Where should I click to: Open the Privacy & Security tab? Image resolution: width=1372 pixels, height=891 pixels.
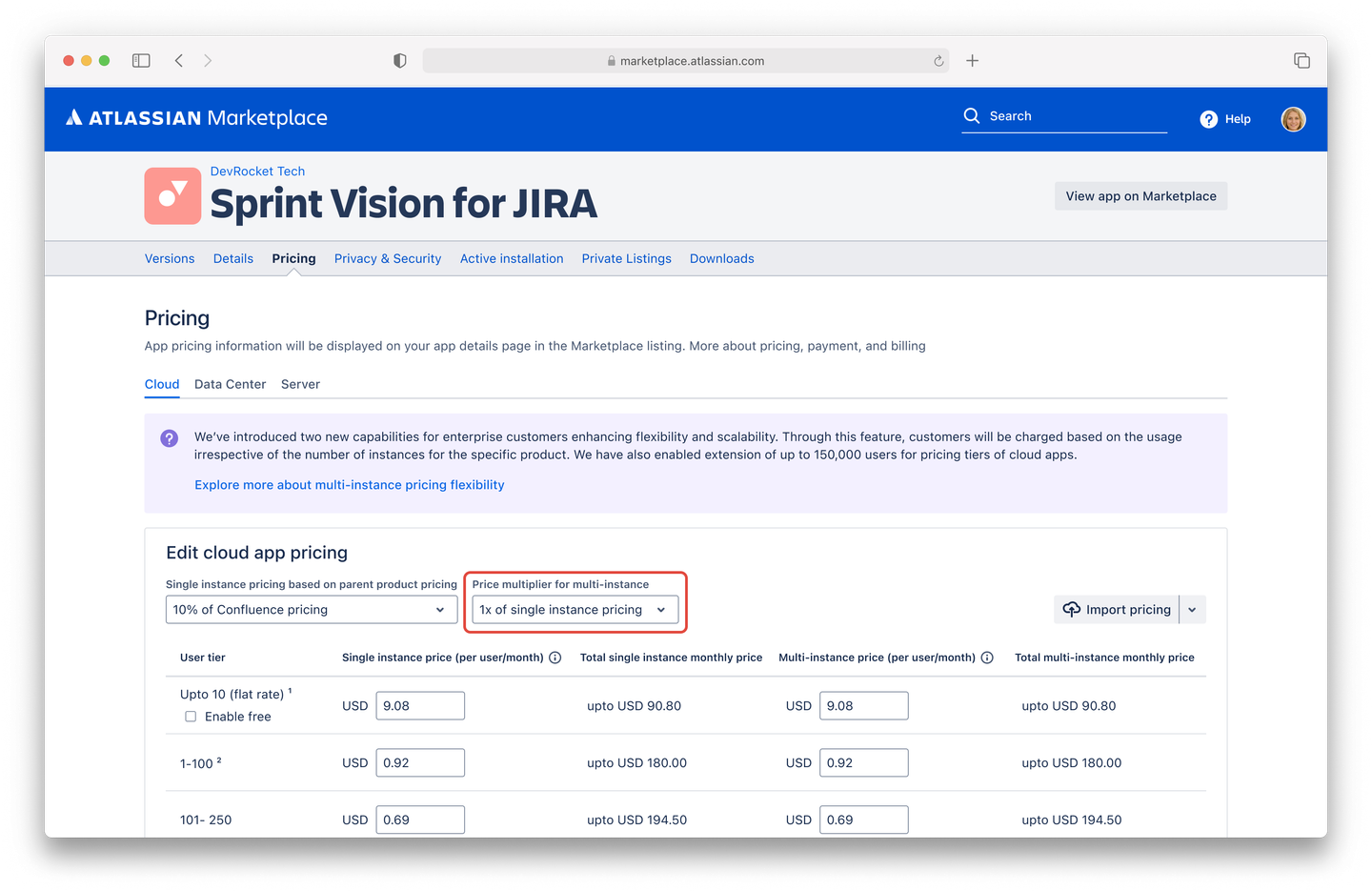tap(387, 258)
